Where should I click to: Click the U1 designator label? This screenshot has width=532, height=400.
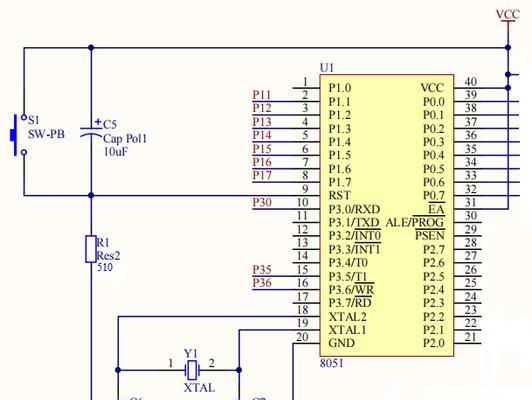coord(327,68)
